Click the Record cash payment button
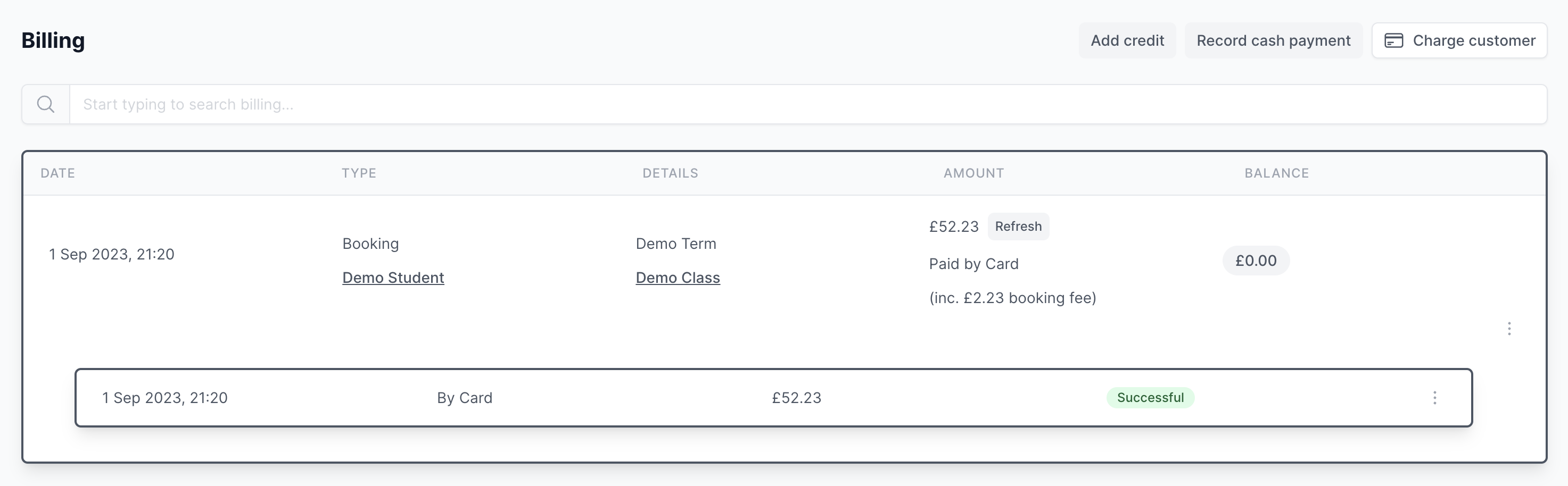The image size is (1568, 486). pos(1273,40)
